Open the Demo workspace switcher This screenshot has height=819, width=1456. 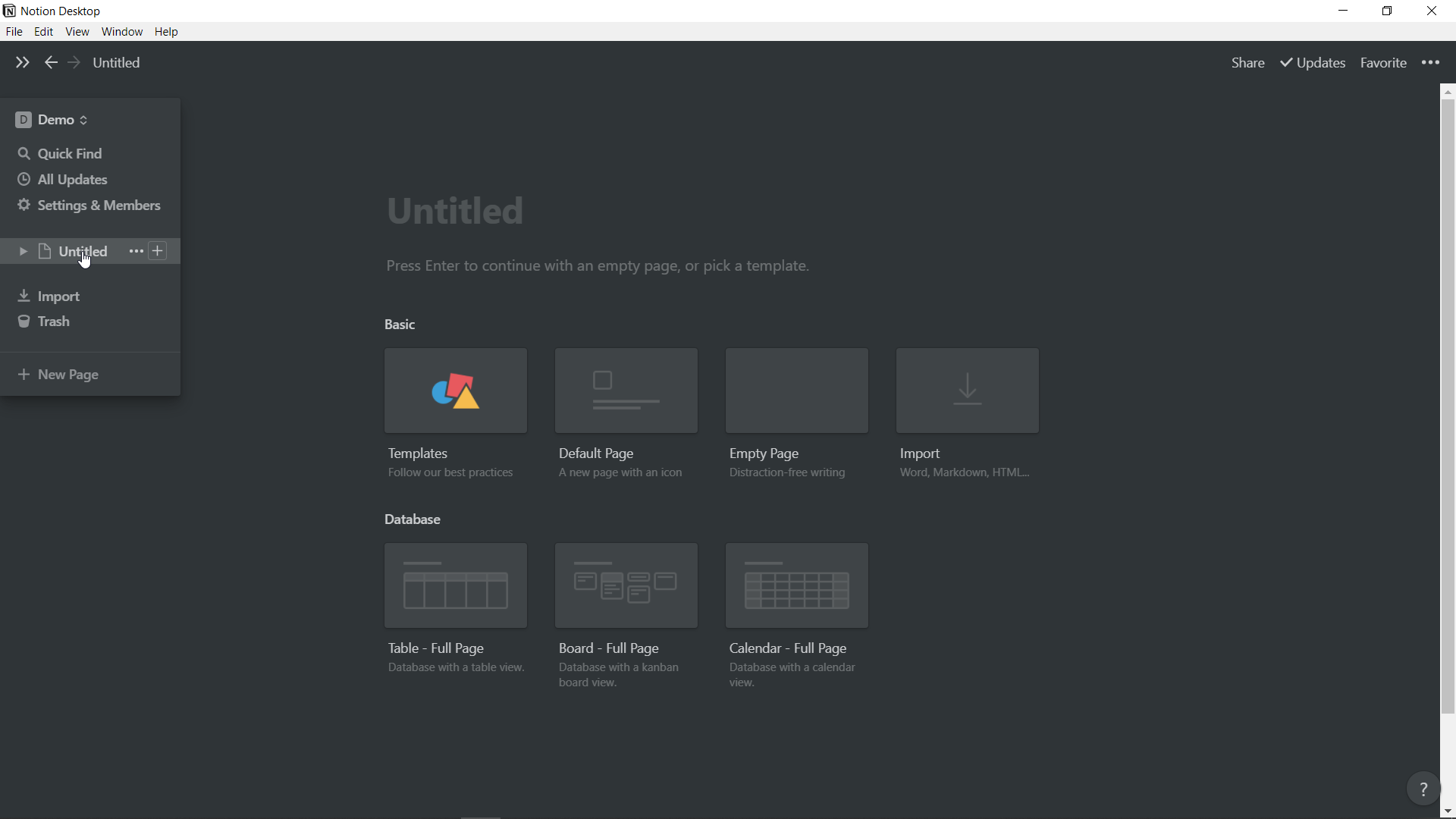[52, 120]
